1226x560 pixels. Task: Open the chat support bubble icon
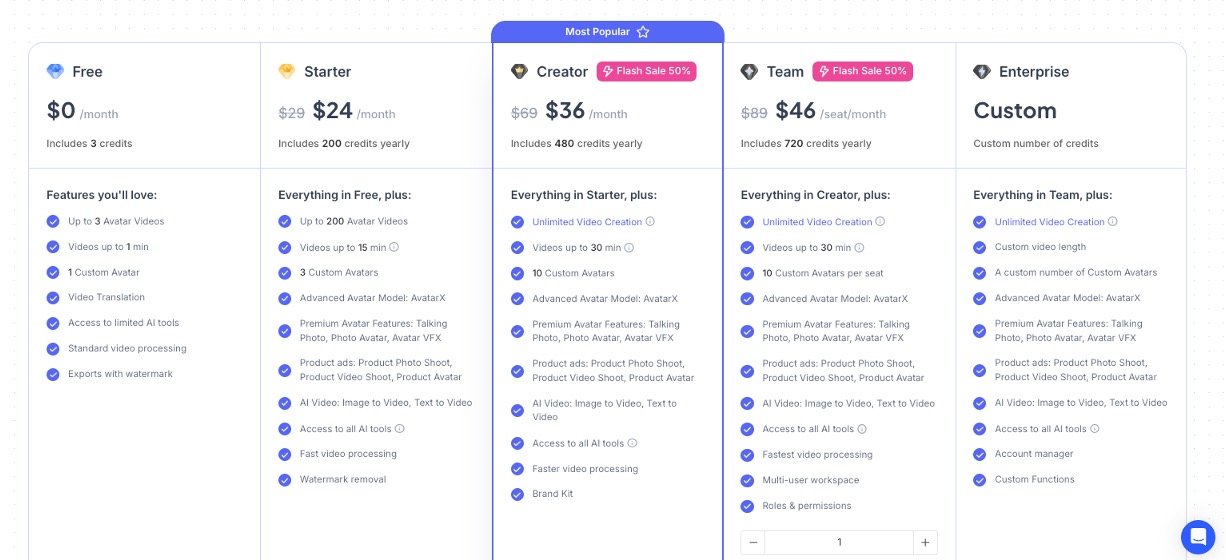1197,536
